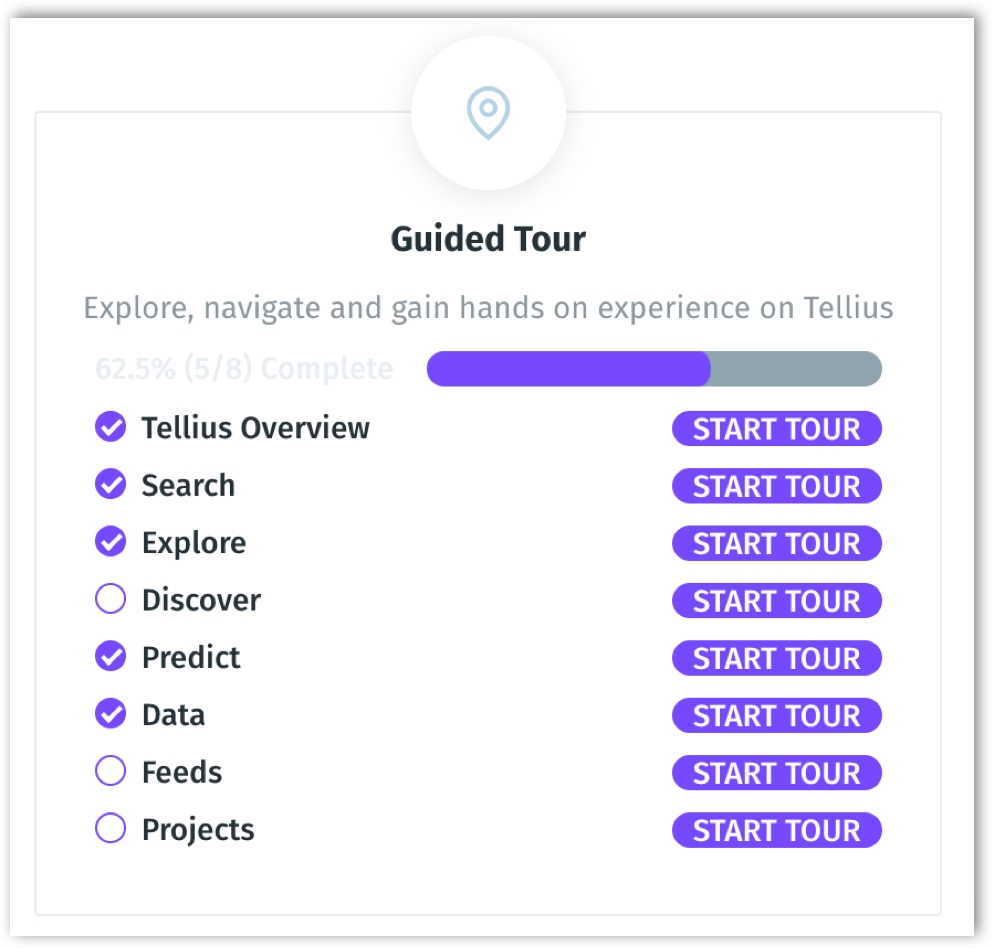Toggle the Search completed checkmark
The width and height of the screenshot is (992, 948).
[x=110, y=485]
